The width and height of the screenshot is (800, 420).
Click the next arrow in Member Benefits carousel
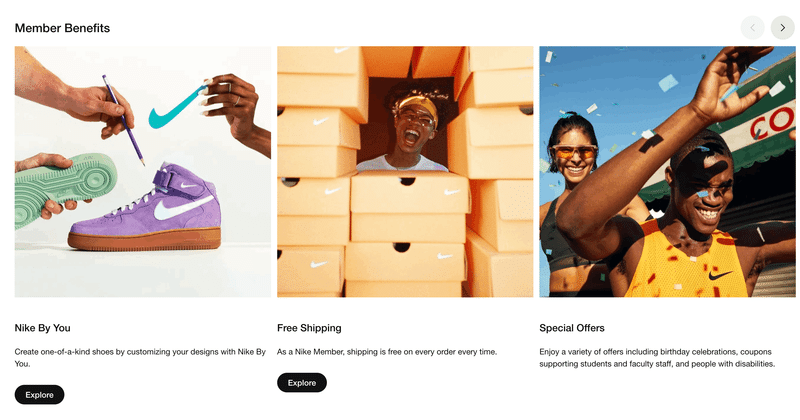pyautogui.click(x=782, y=28)
